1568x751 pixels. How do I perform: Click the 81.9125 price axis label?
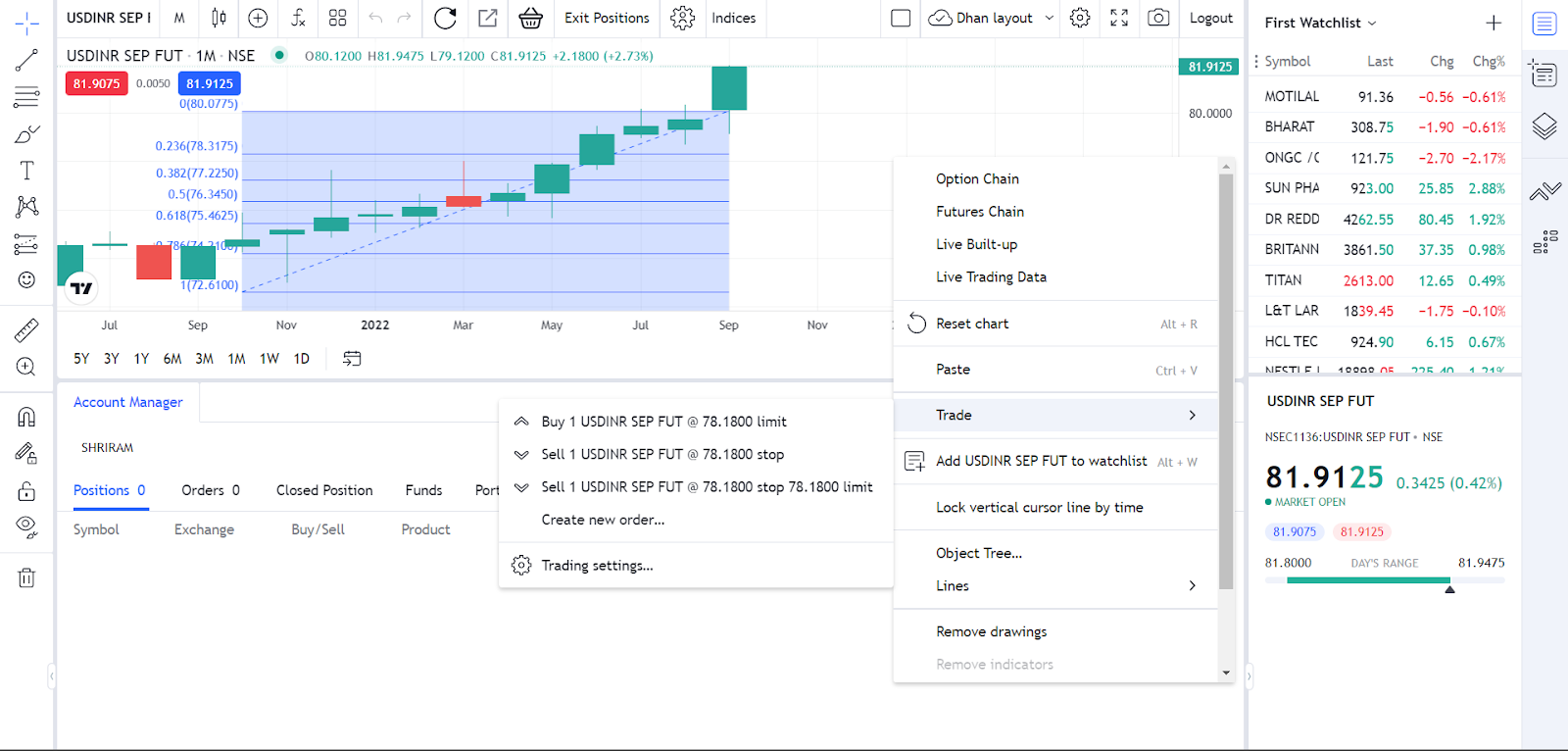click(1209, 67)
